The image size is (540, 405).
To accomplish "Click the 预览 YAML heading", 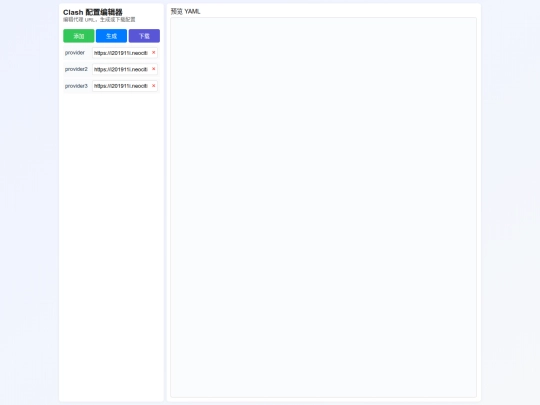I will [x=185, y=11].
